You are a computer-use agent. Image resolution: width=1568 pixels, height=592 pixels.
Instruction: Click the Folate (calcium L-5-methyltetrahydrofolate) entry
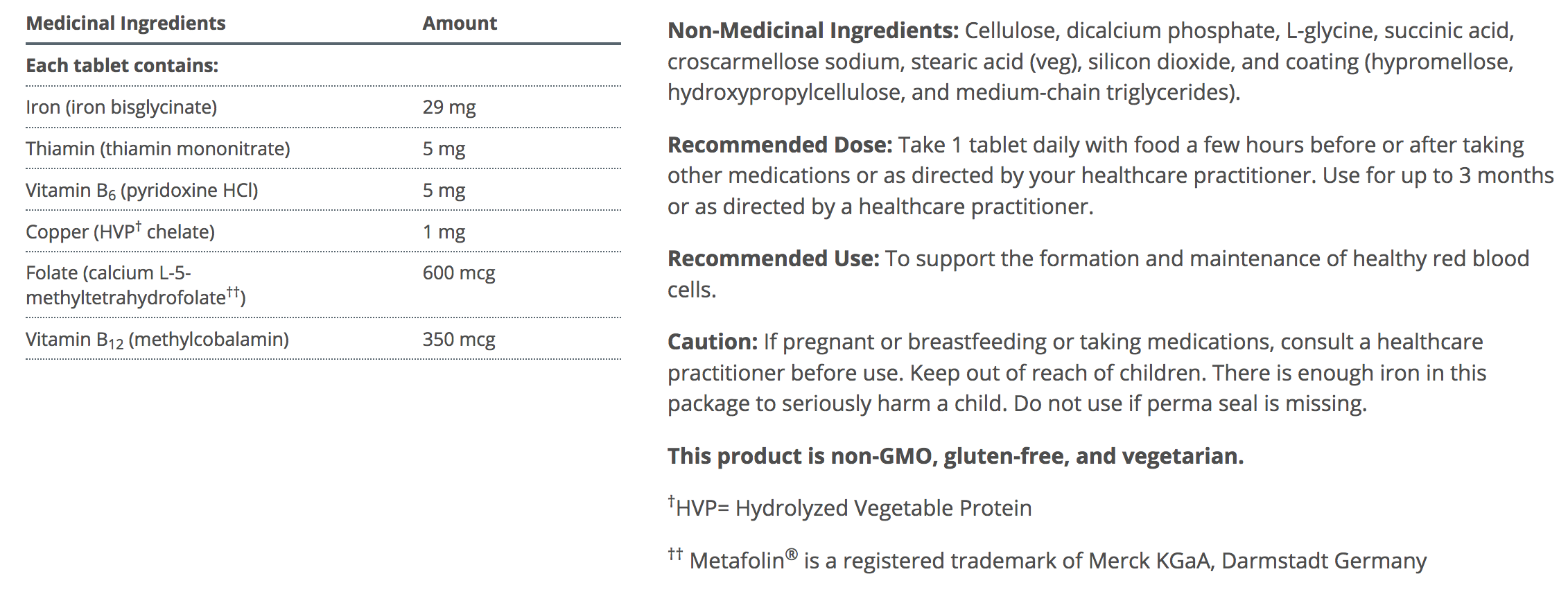click(x=135, y=286)
